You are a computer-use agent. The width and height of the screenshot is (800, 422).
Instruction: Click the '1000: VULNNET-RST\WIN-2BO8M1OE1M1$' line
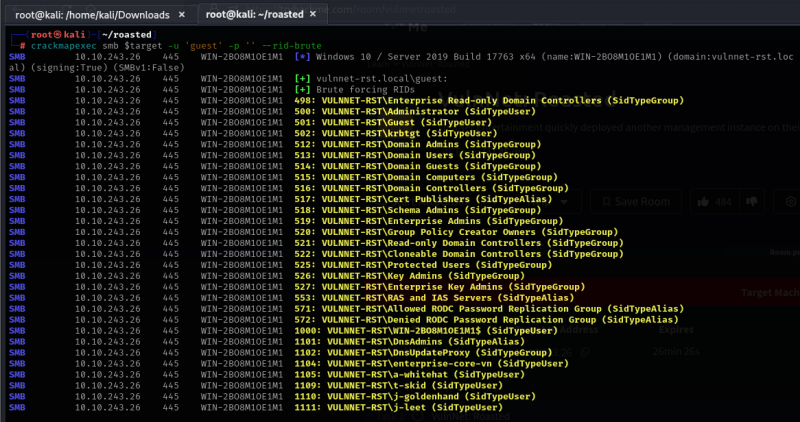pos(426,331)
